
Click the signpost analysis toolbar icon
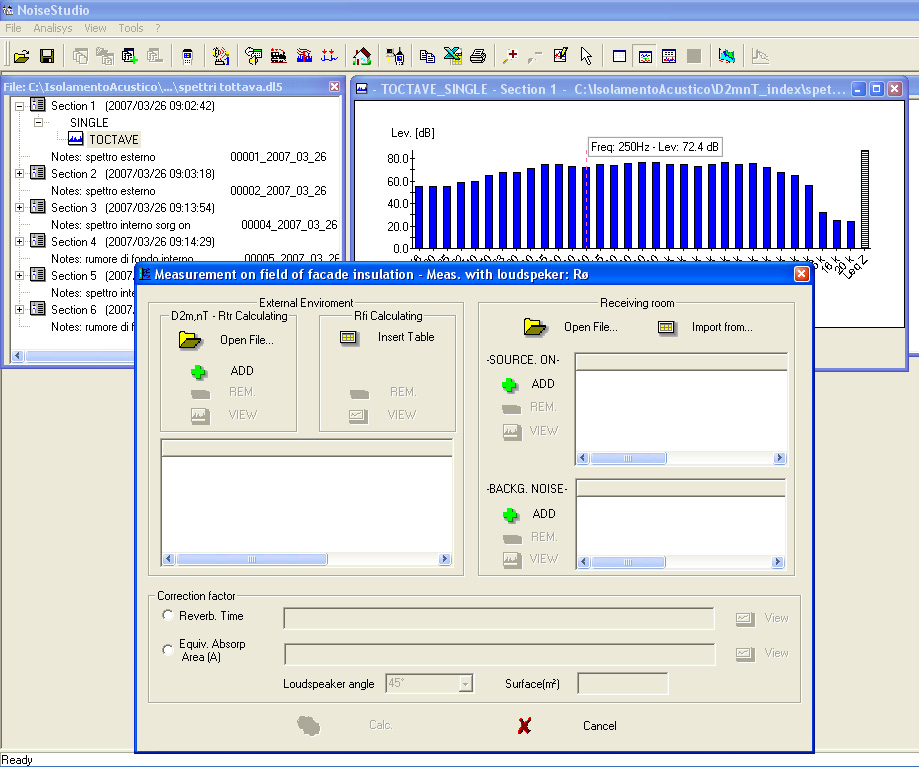[253, 56]
